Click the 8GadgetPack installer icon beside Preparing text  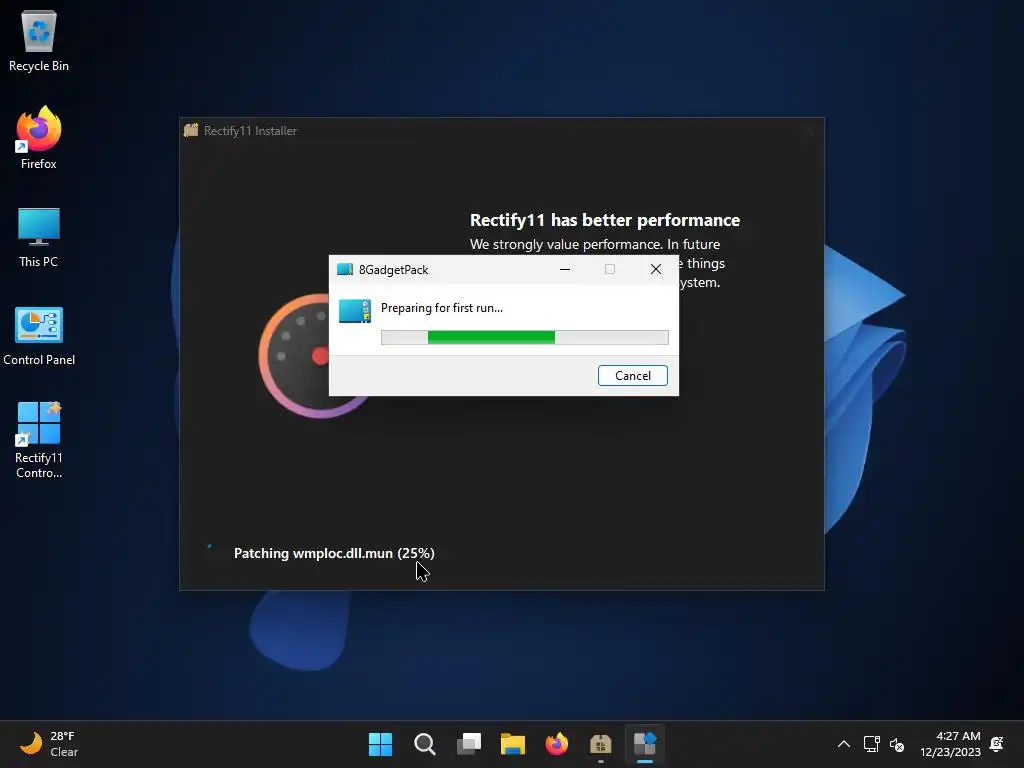click(355, 312)
